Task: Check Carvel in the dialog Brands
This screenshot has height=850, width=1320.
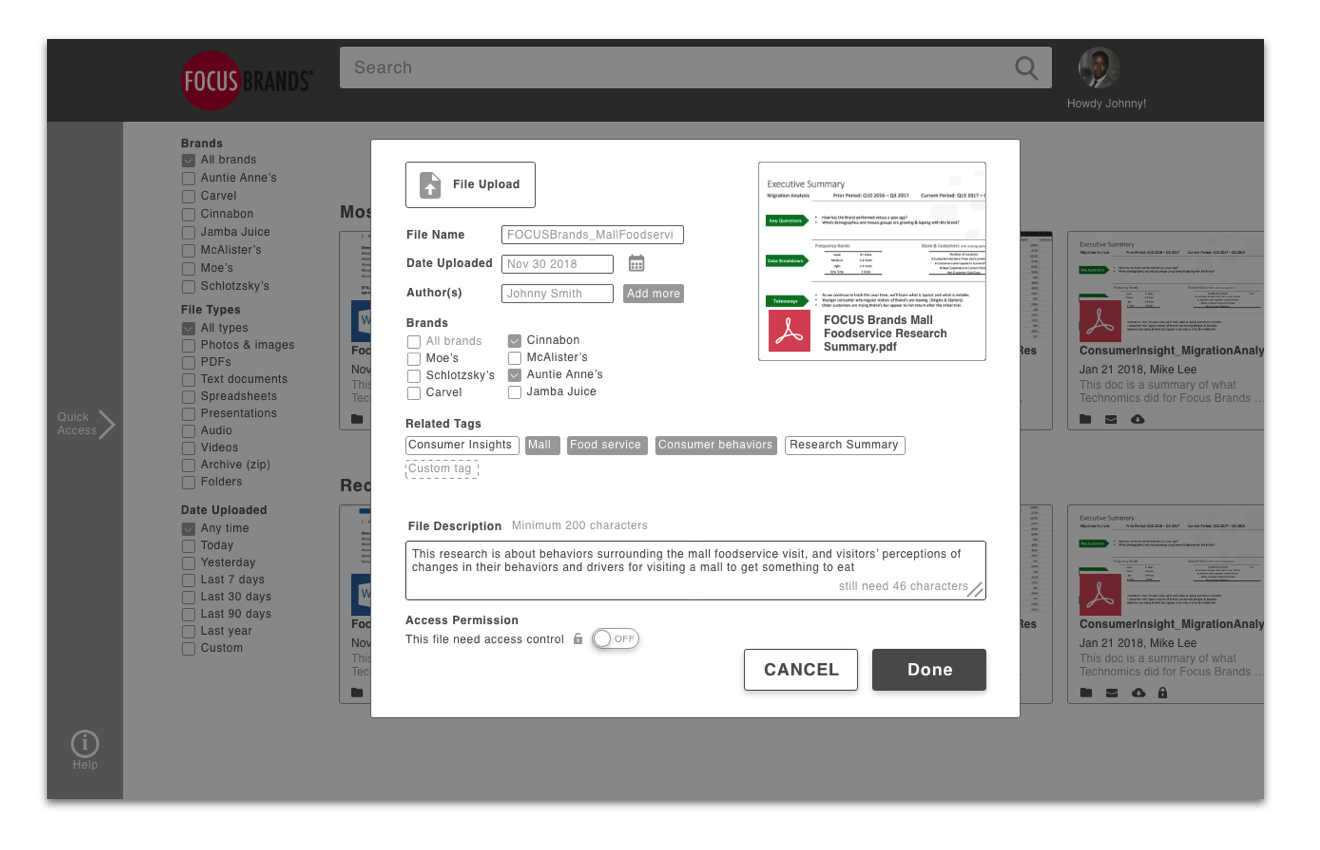Action: [x=413, y=393]
